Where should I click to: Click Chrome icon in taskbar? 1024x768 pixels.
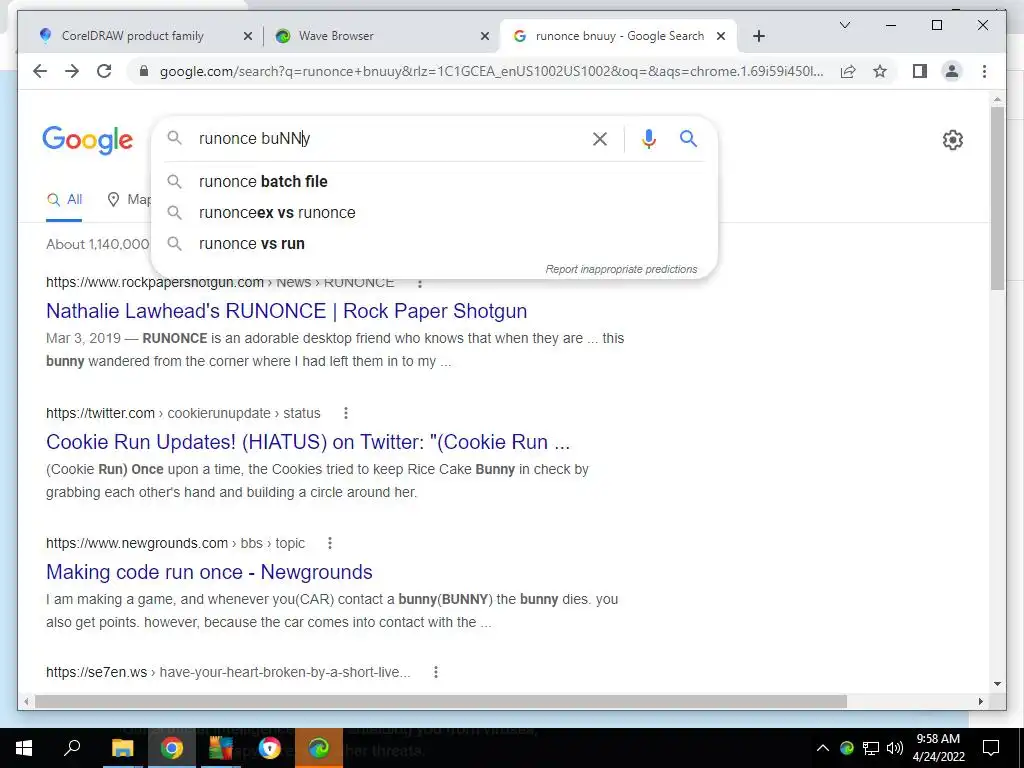pyautogui.click(x=171, y=748)
